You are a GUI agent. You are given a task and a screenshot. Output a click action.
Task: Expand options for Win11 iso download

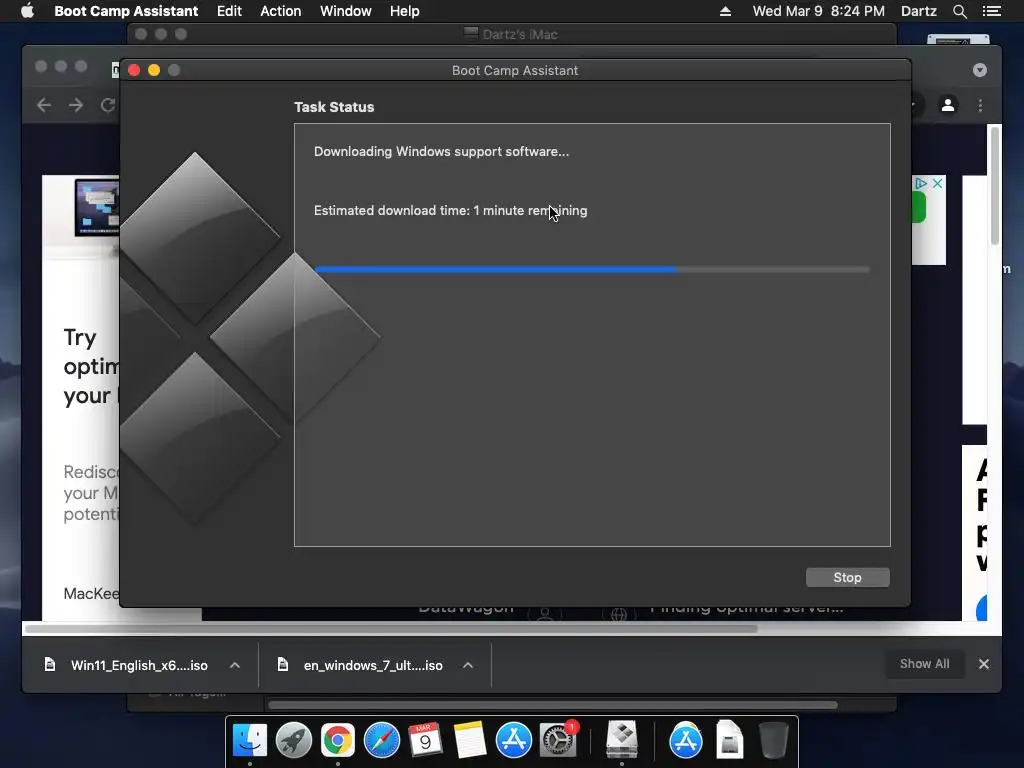[x=235, y=665]
